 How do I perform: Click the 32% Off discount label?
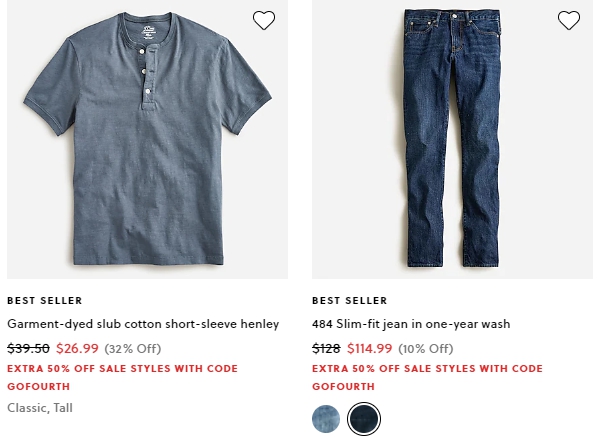click(x=133, y=349)
